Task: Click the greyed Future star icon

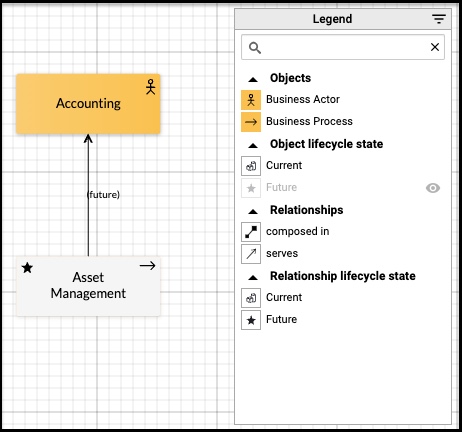Action: click(251, 188)
